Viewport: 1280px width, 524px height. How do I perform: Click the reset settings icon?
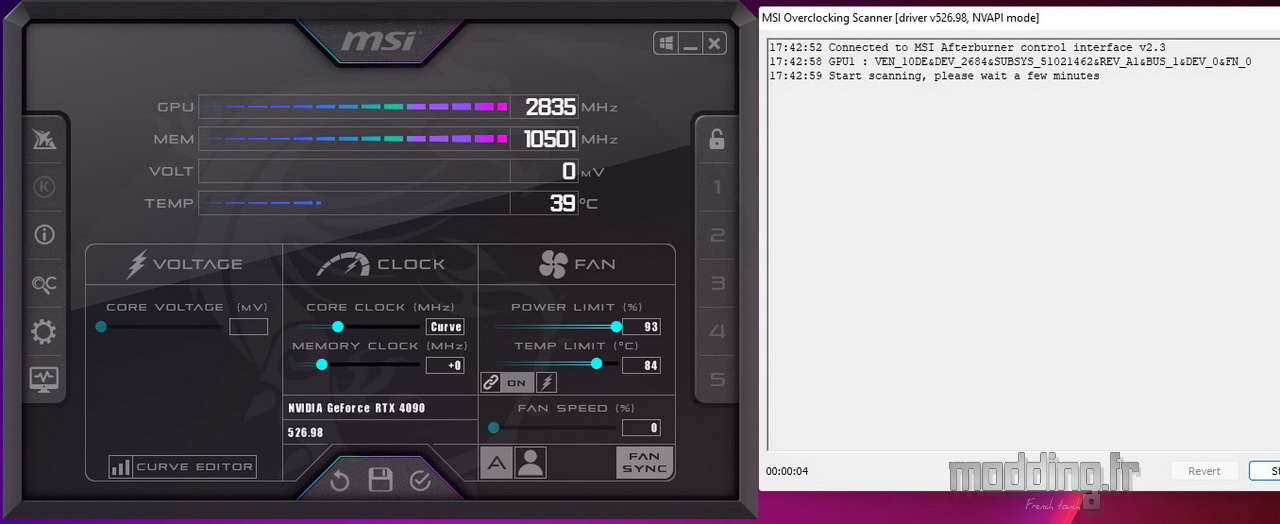[x=340, y=481]
